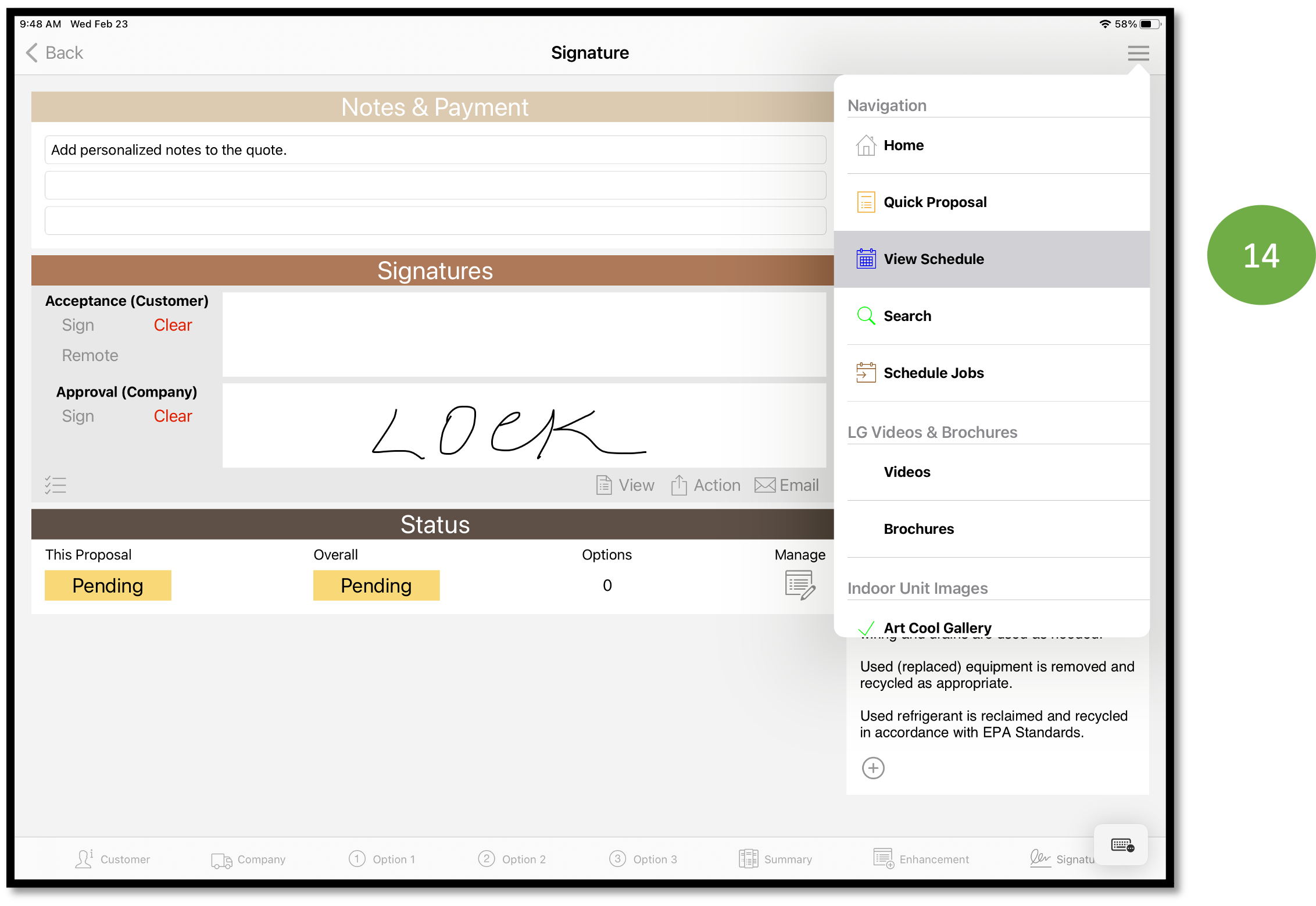The width and height of the screenshot is (1316, 906).
Task: Switch to the Option 2 tab
Action: (512, 859)
